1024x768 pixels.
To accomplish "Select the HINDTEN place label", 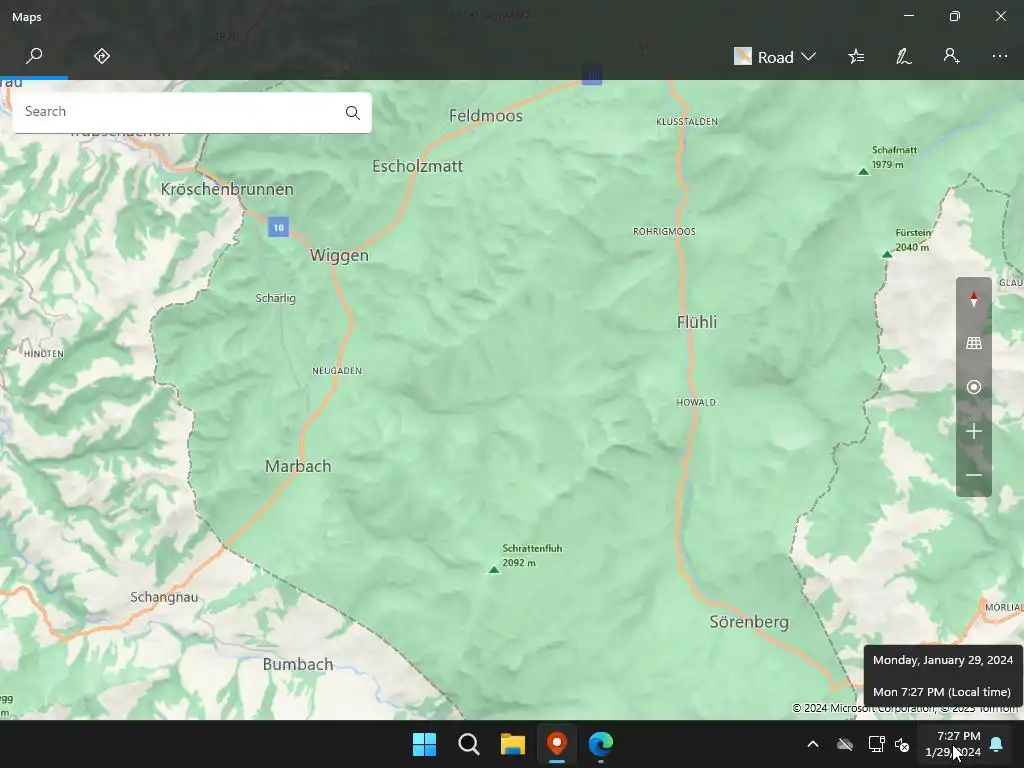I will [44, 354].
